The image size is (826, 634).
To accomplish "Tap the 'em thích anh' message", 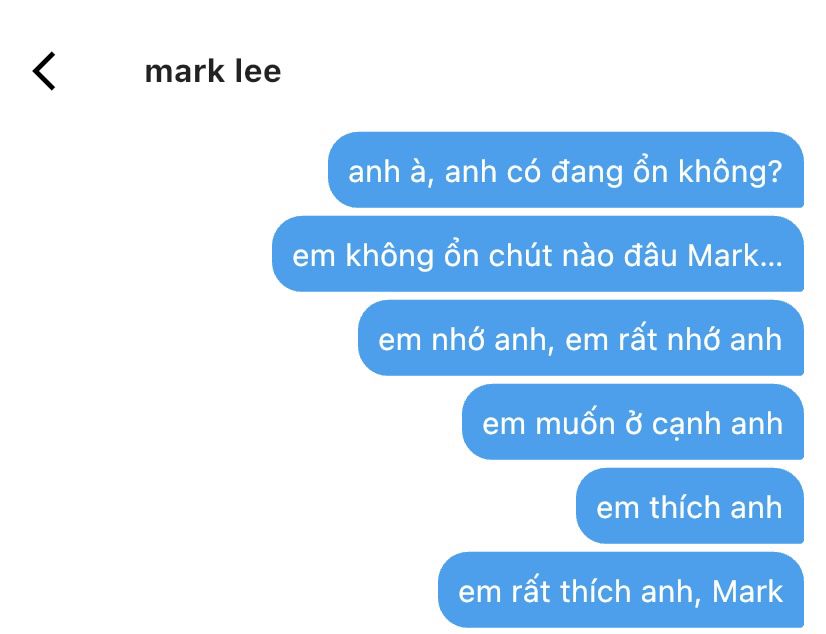I will pos(690,506).
